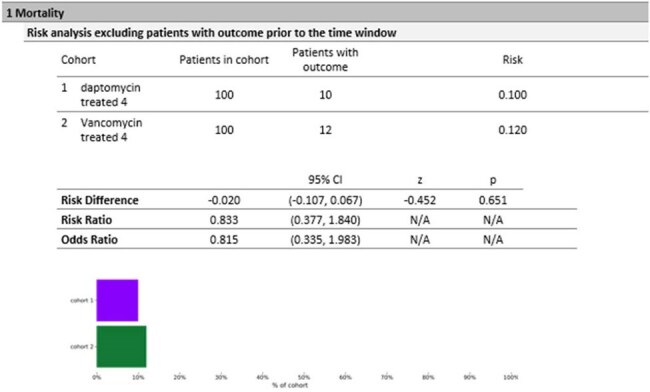Click the Risk Difference row label
650x392 pixels.
(x=99, y=200)
